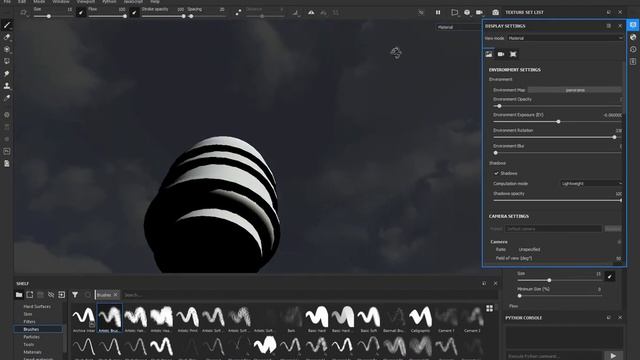The width and height of the screenshot is (640, 360).
Task: Open shelf folder icon
Action: pyautogui.click(x=19, y=295)
